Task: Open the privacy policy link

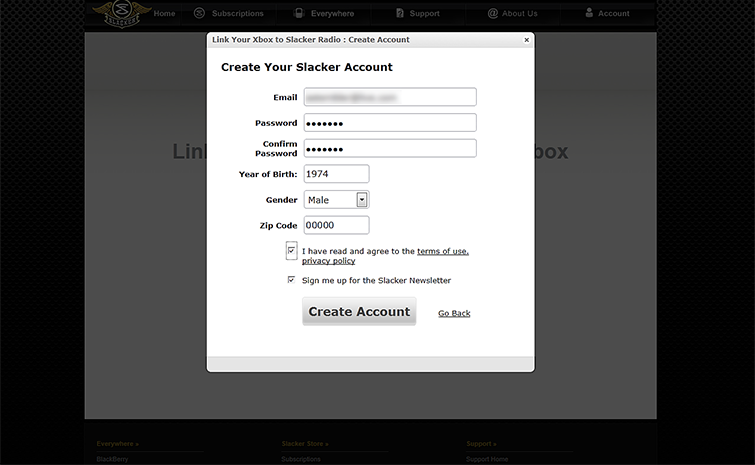Action: tap(328, 261)
